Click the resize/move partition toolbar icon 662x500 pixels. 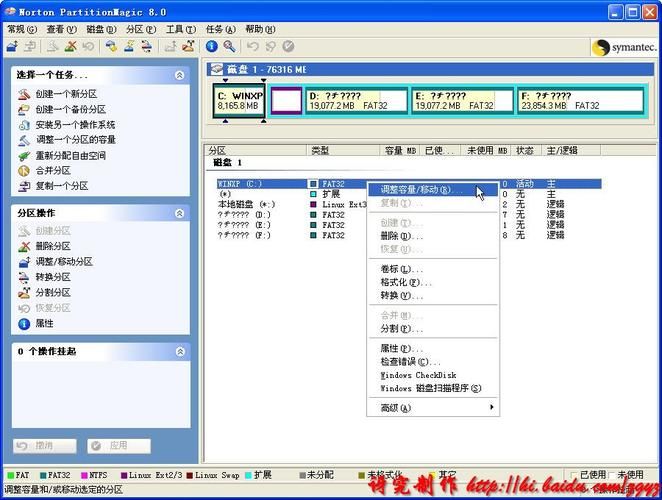click(12, 46)
